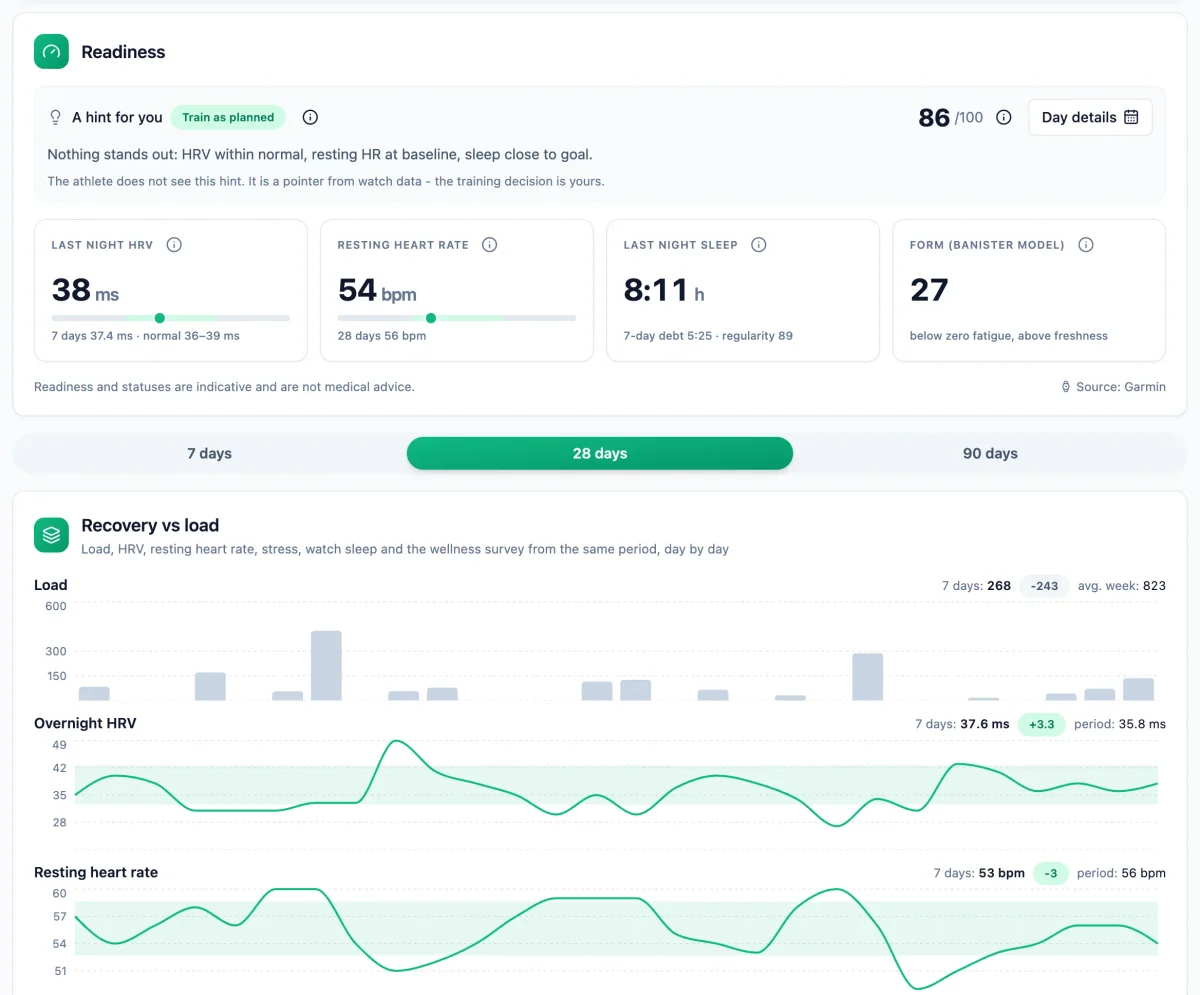Click the tallest bar in Load chart

click(x=326, y=665)
